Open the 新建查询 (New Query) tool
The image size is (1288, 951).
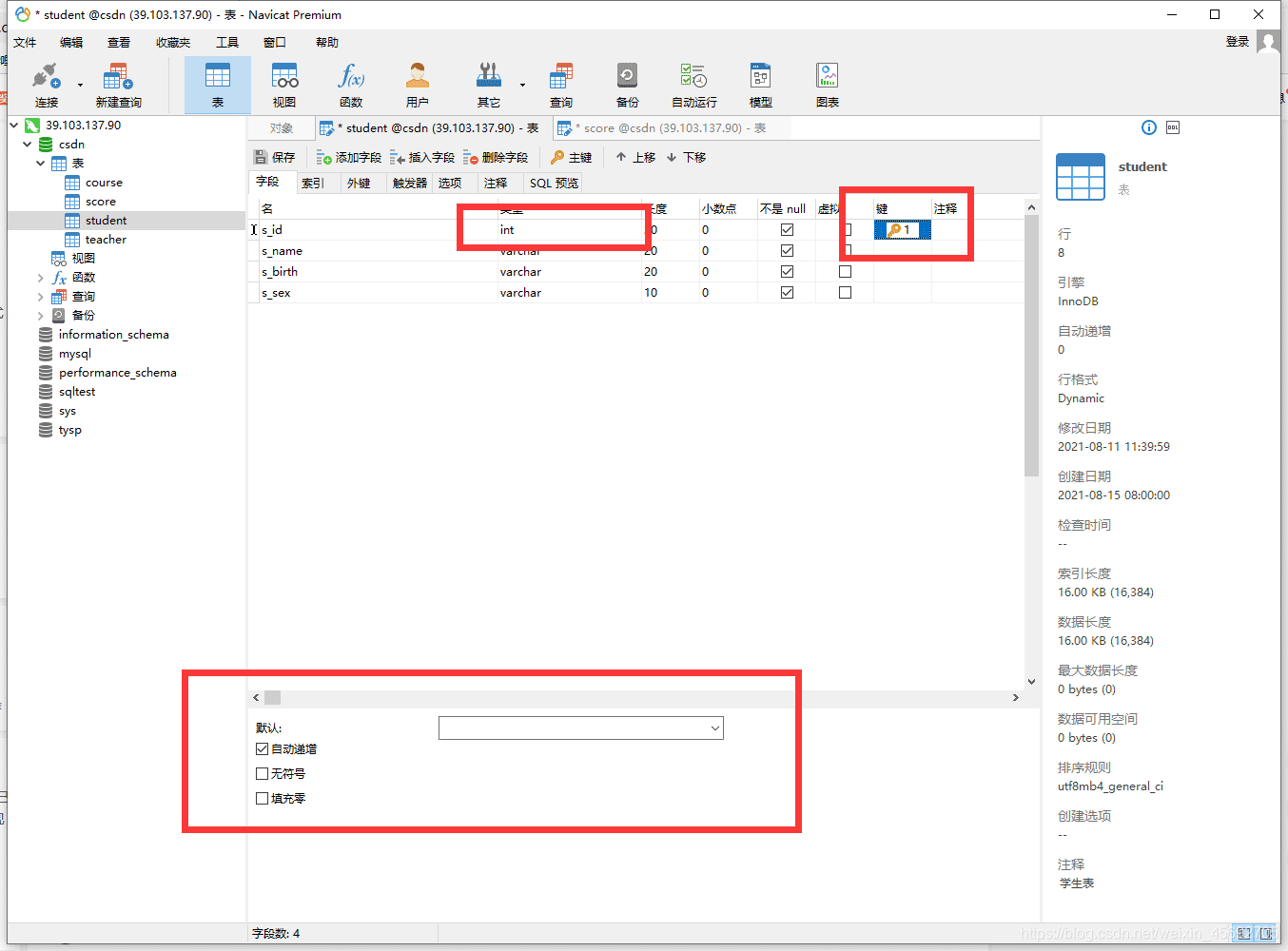118,85
